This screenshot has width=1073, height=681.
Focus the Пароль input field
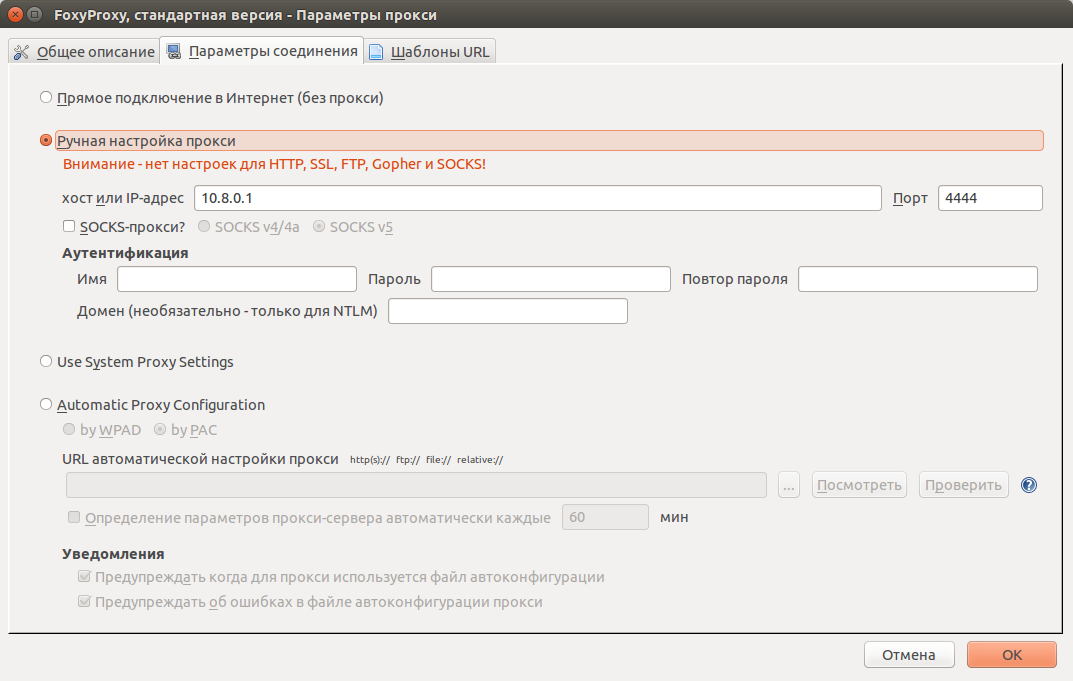tap(551, 279)
